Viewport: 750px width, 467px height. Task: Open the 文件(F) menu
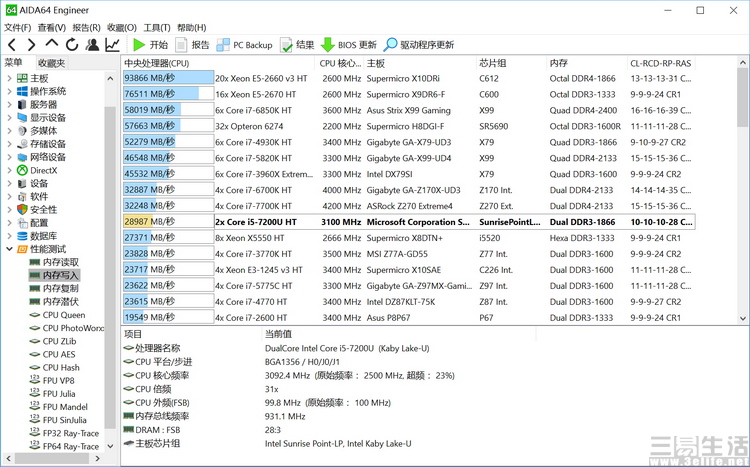pyautogui.click(x=18, y=27)
